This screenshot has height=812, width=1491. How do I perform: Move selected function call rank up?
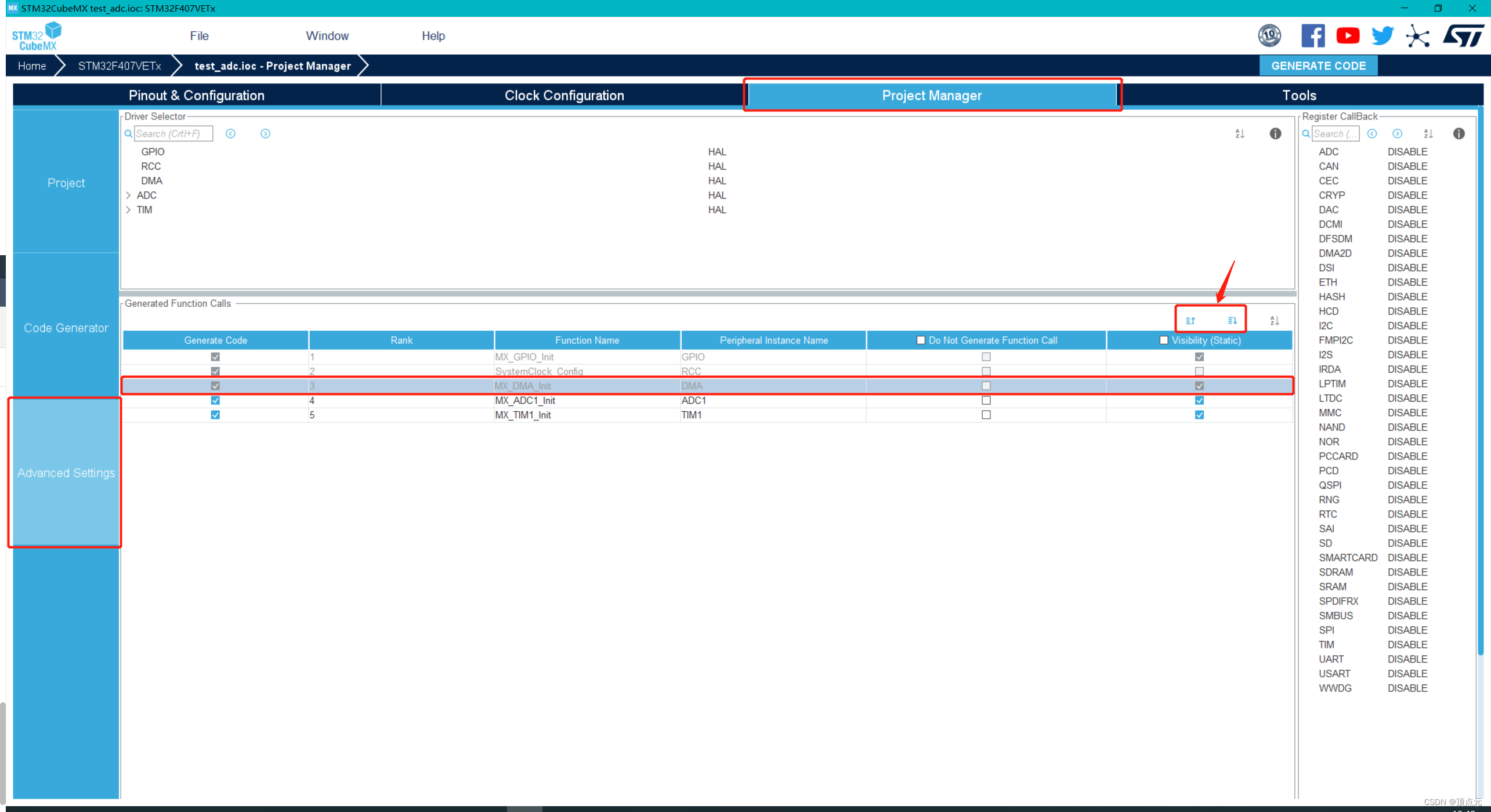(1190, 321)
